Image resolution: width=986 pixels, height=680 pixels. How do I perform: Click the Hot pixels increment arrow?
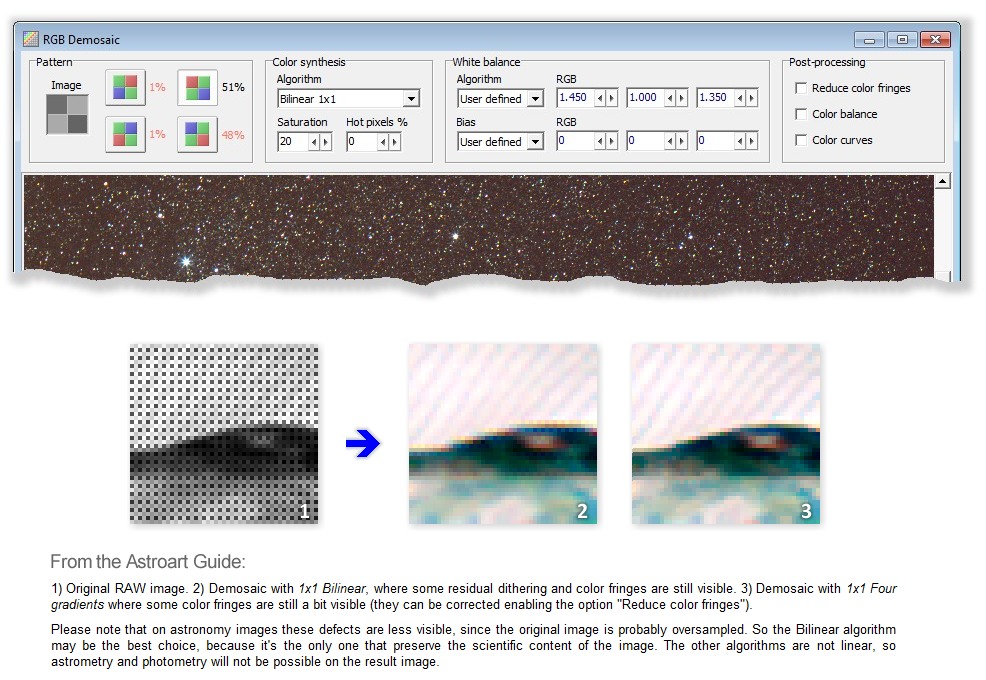[396, 141]
